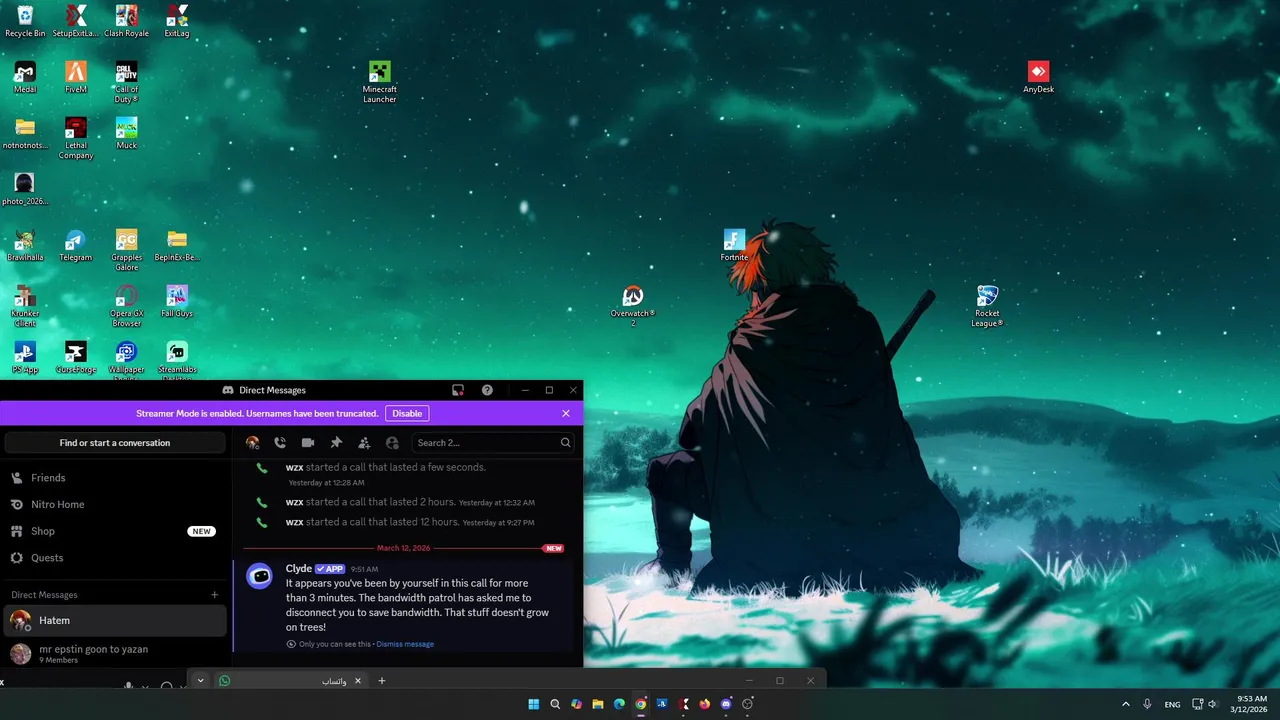Open Discord from the taskbar
1280x720 pixels.
(x=726, y=704)
